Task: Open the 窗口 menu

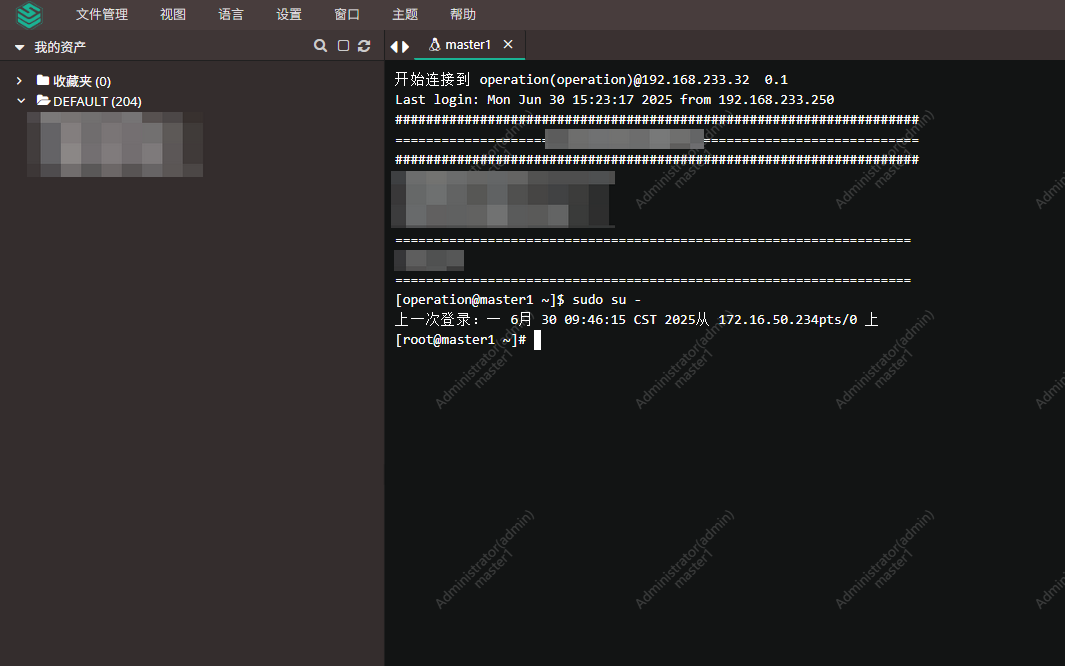Action: coord(347,15)
